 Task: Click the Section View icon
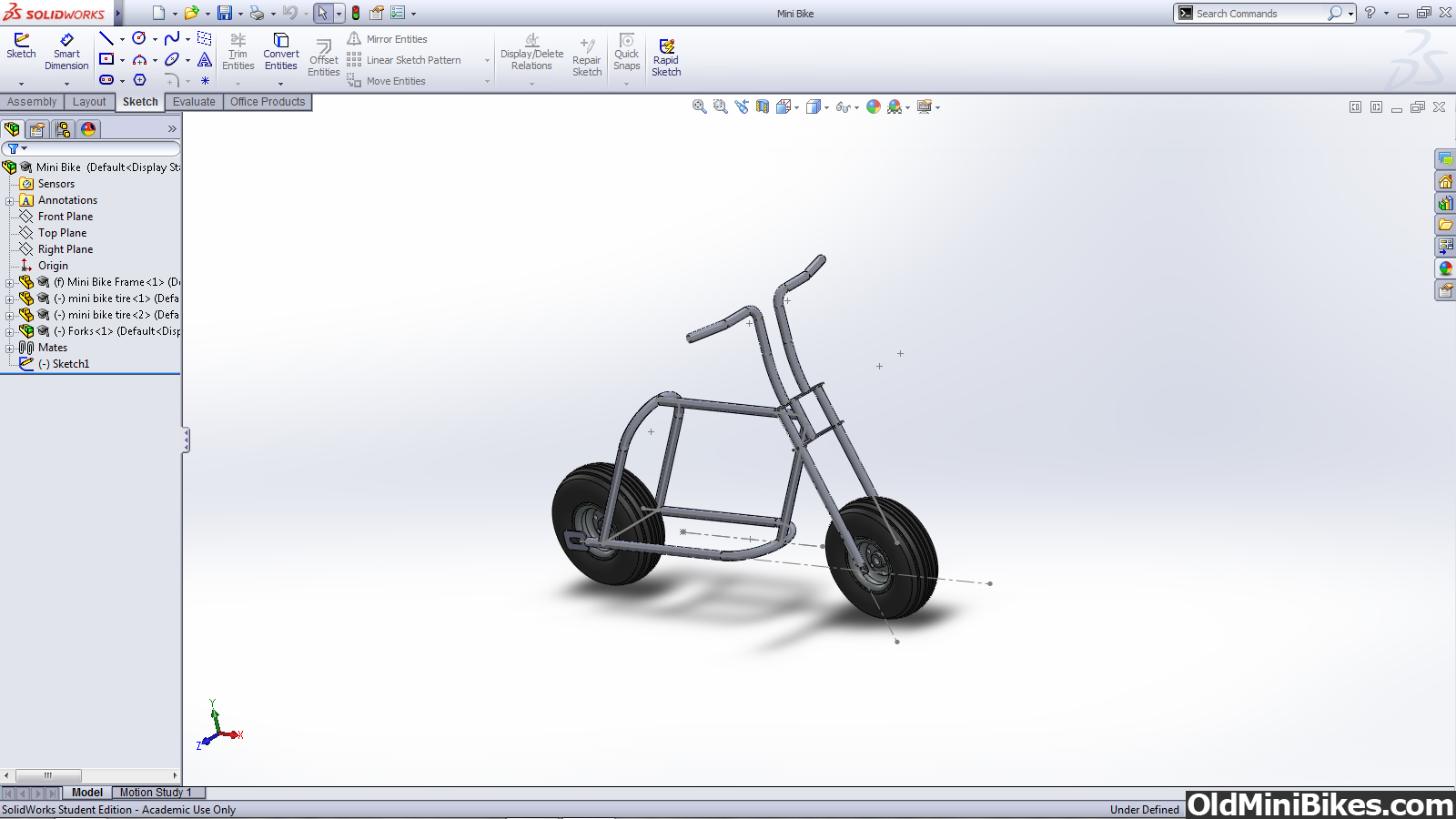tap(763, 106)
